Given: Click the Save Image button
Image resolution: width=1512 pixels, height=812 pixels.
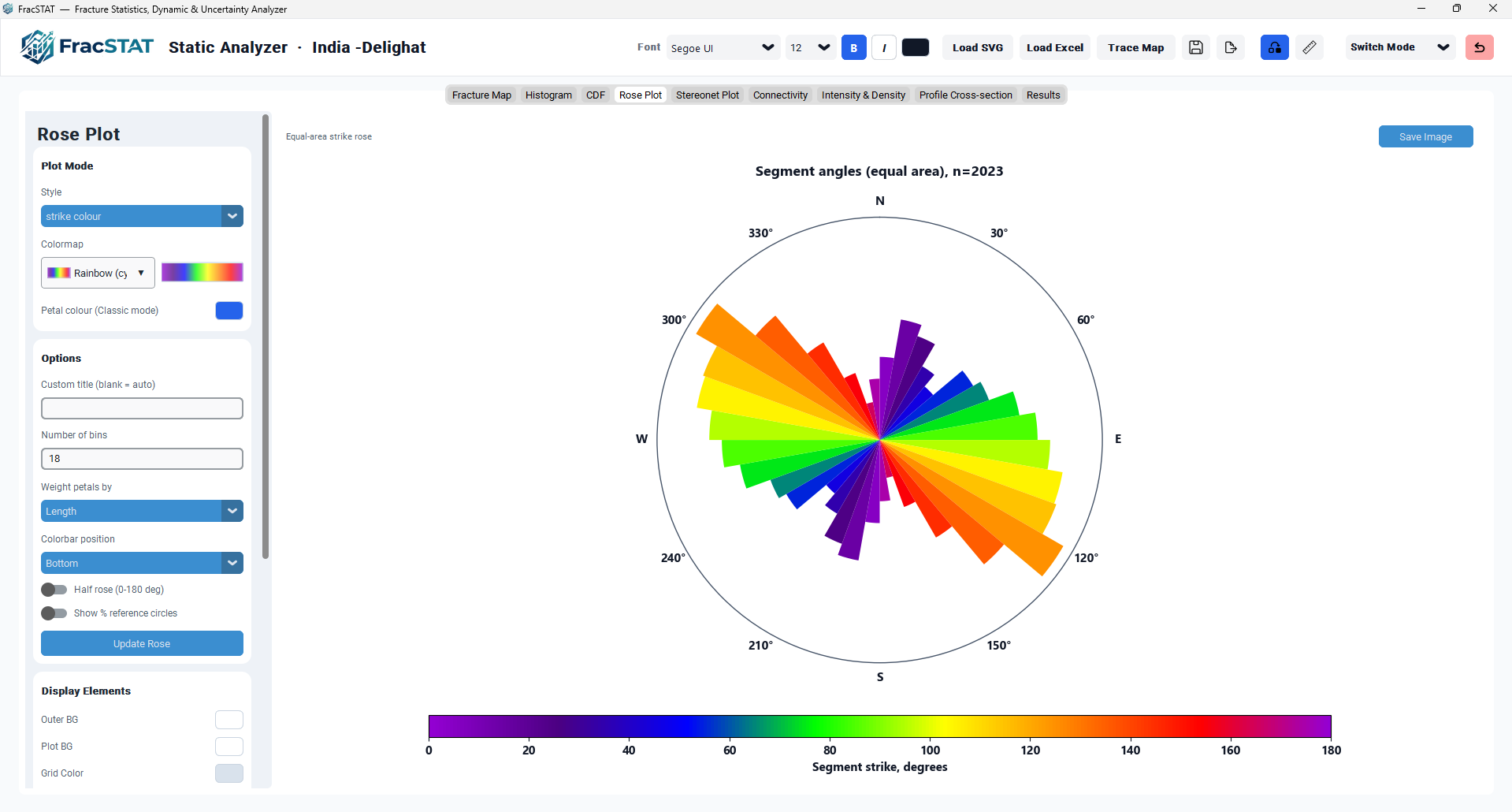Looking at the screenshot, I should (1426, 136).
